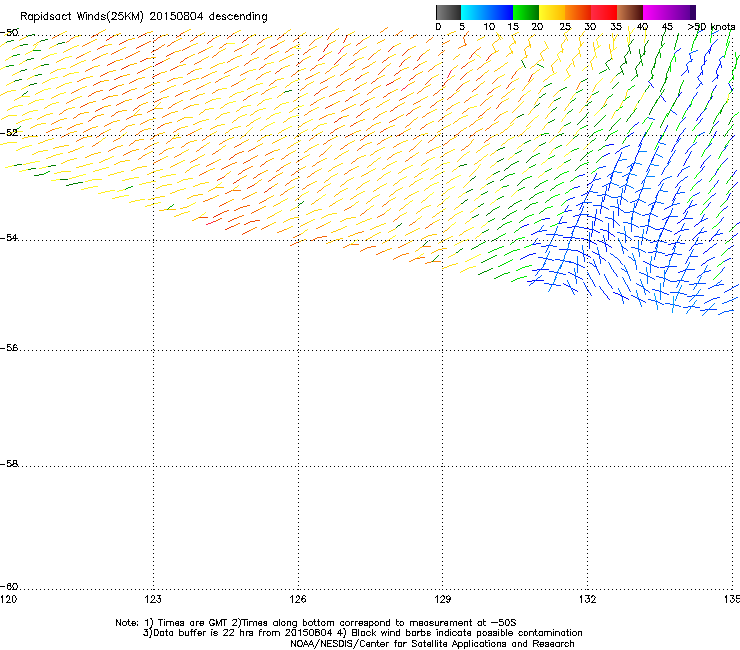Click the longitude label '123'
This screenshot has width=740, height=650.
pyautogui.click(x=153, y=599)
